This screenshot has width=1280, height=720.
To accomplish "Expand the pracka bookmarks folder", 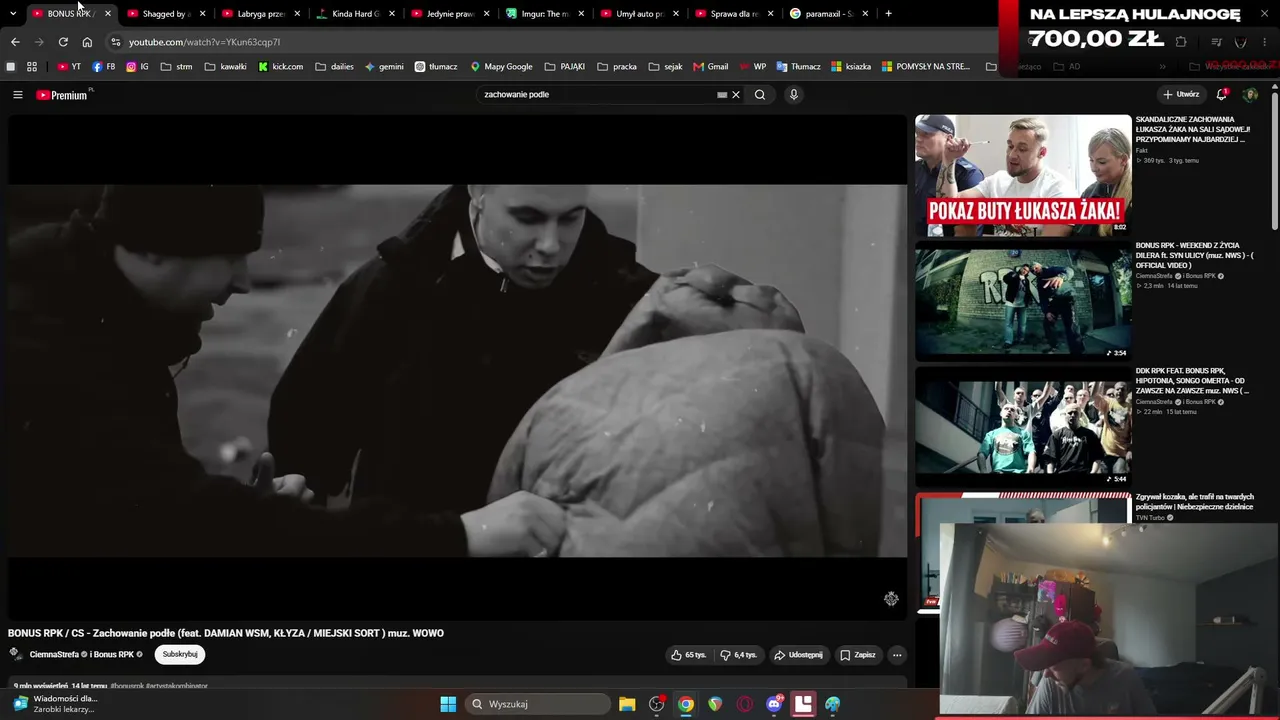I will click(616, 67).
